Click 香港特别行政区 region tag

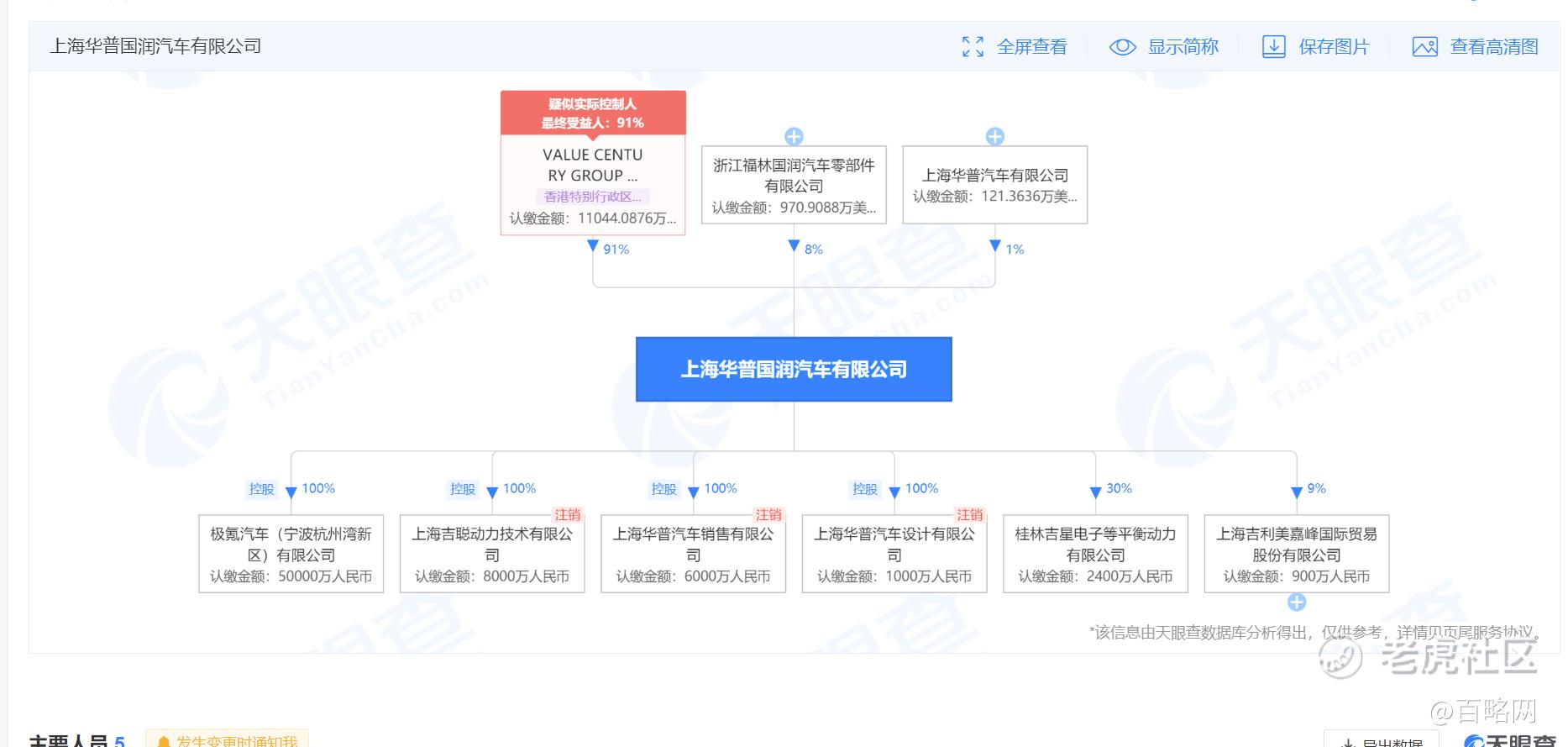593,197
